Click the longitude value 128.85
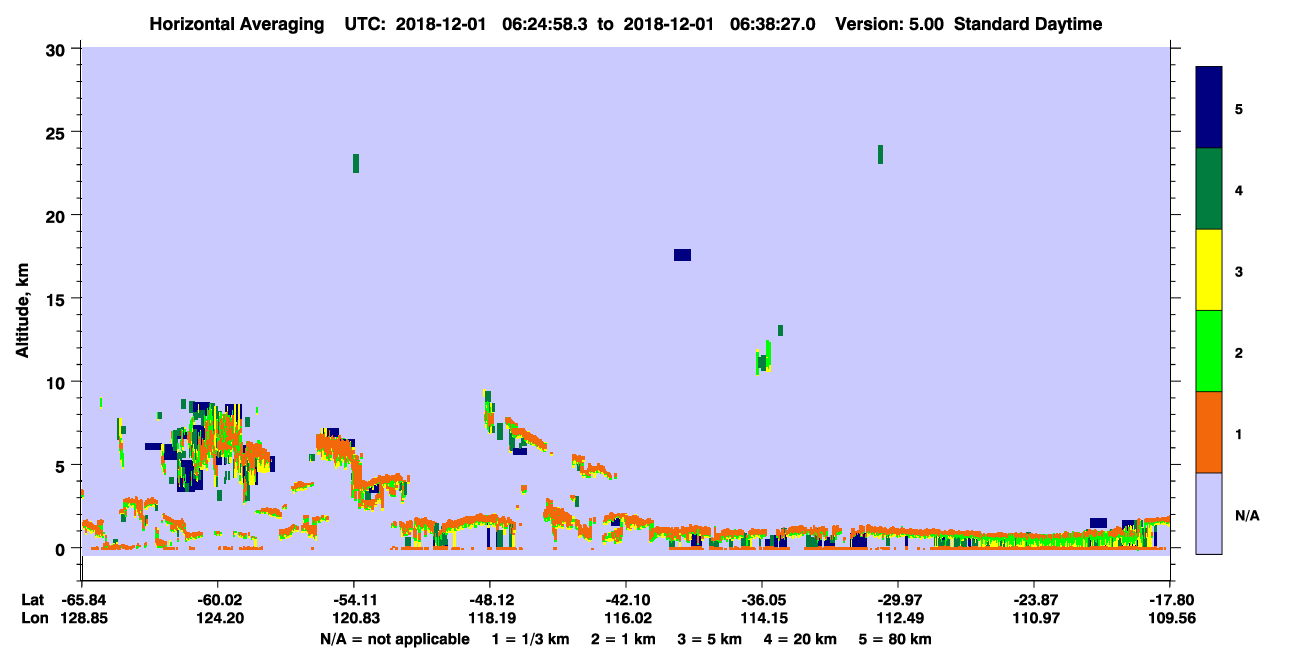1300x667 pixels. 82,618
